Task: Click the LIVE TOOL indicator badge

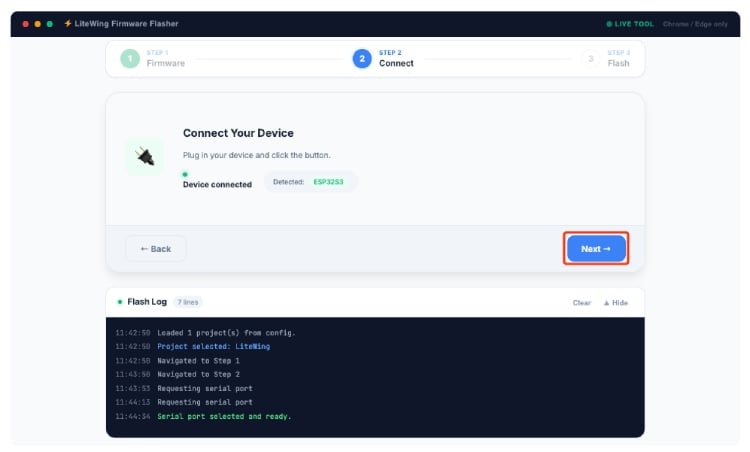Action: coord(629,23)
